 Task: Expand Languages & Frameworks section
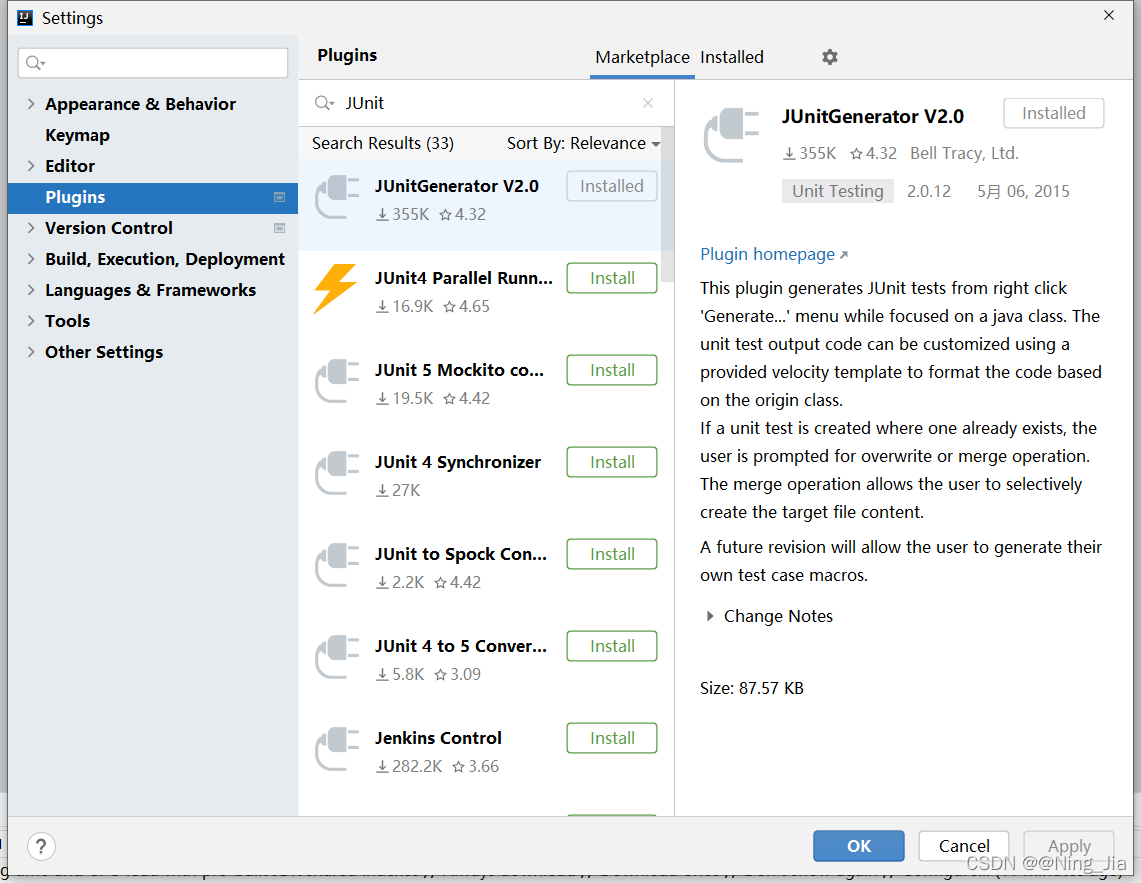click(31, 290)
